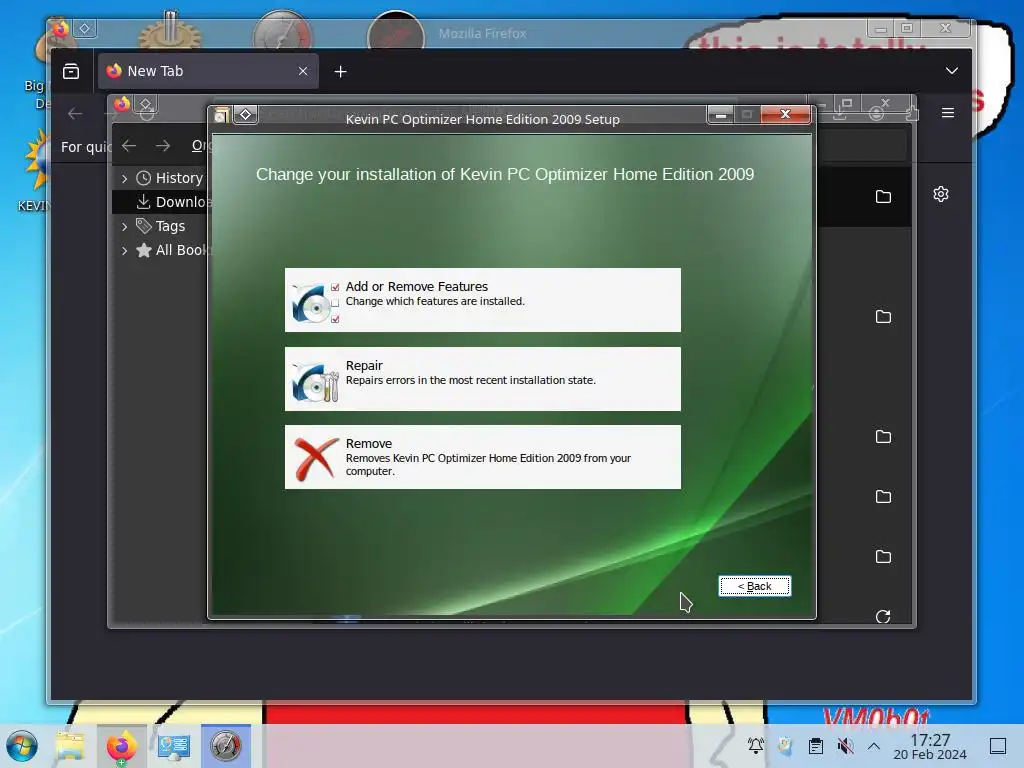
Task: Click the Add or Remove Features disc icon
Action: (x=316, y=303)
